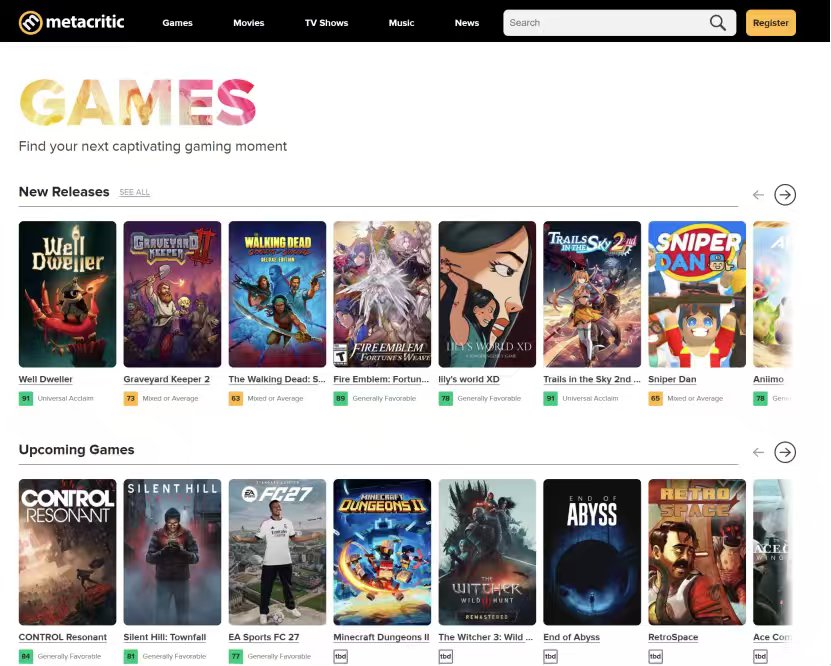Go back in New Releases with left arrow
This screenshot has width=831, height=666.
(x=758, y=195)
